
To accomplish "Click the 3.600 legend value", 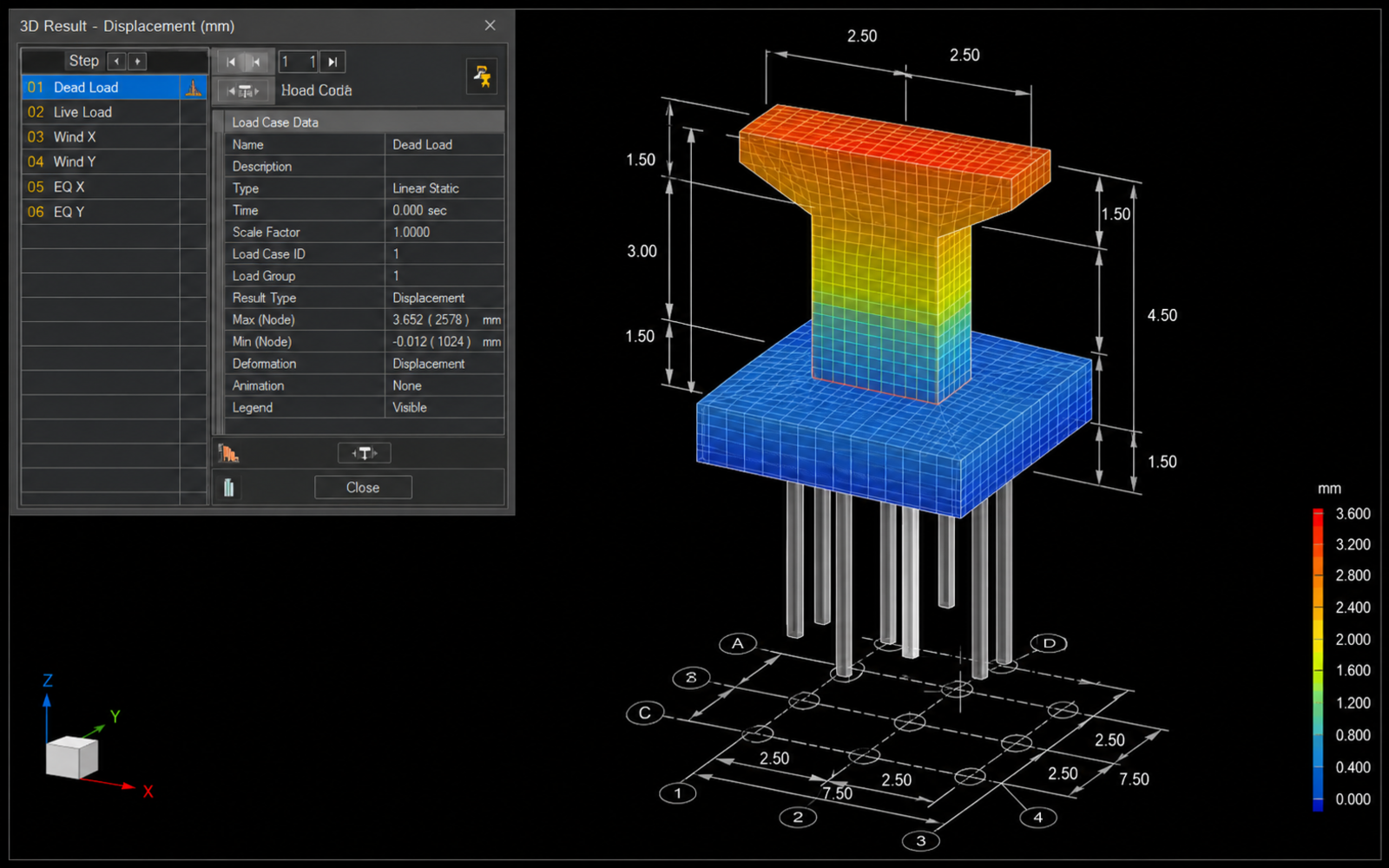I will tap(1353, 514).
